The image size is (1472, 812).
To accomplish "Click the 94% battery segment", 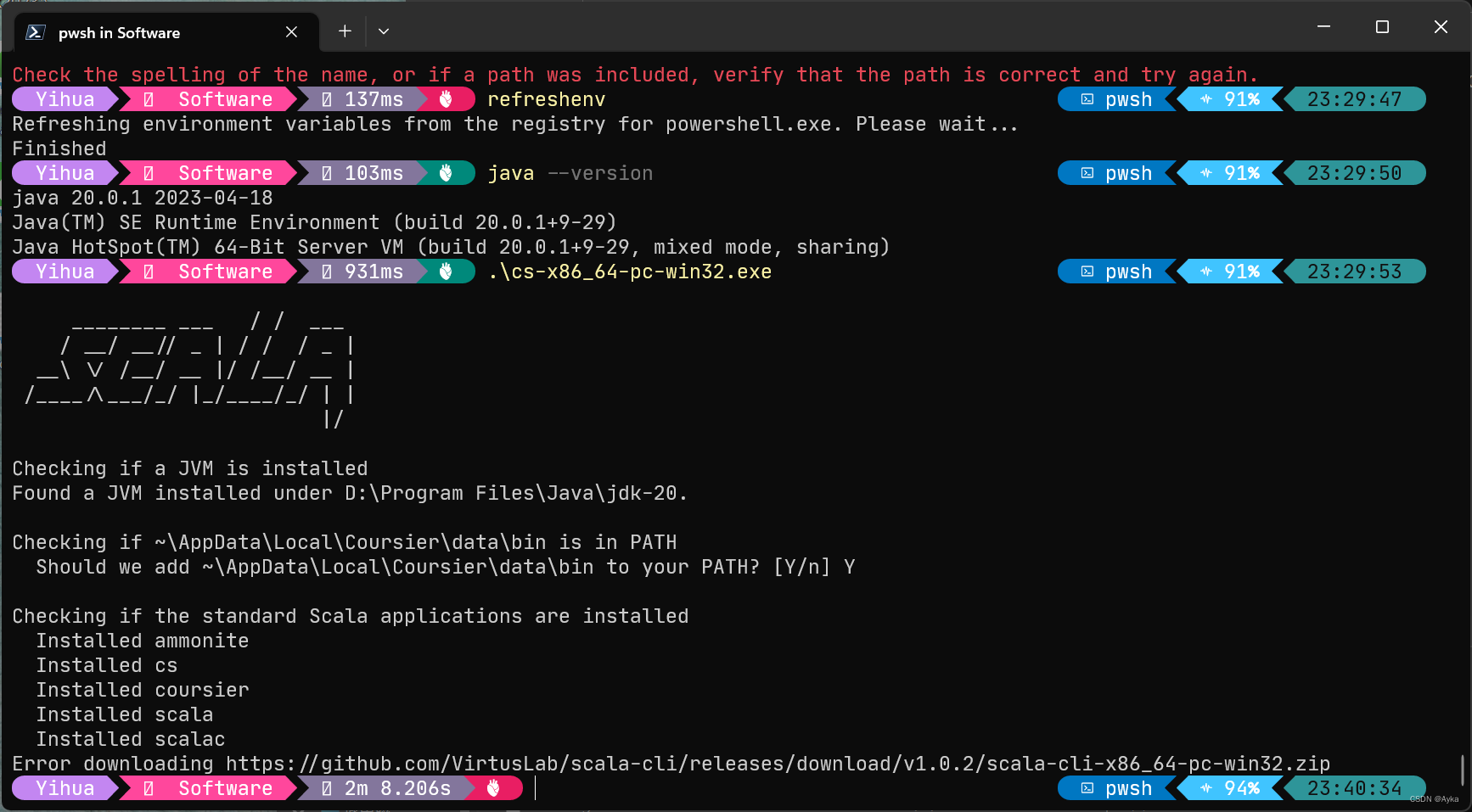I will (x=1231, y=788).
